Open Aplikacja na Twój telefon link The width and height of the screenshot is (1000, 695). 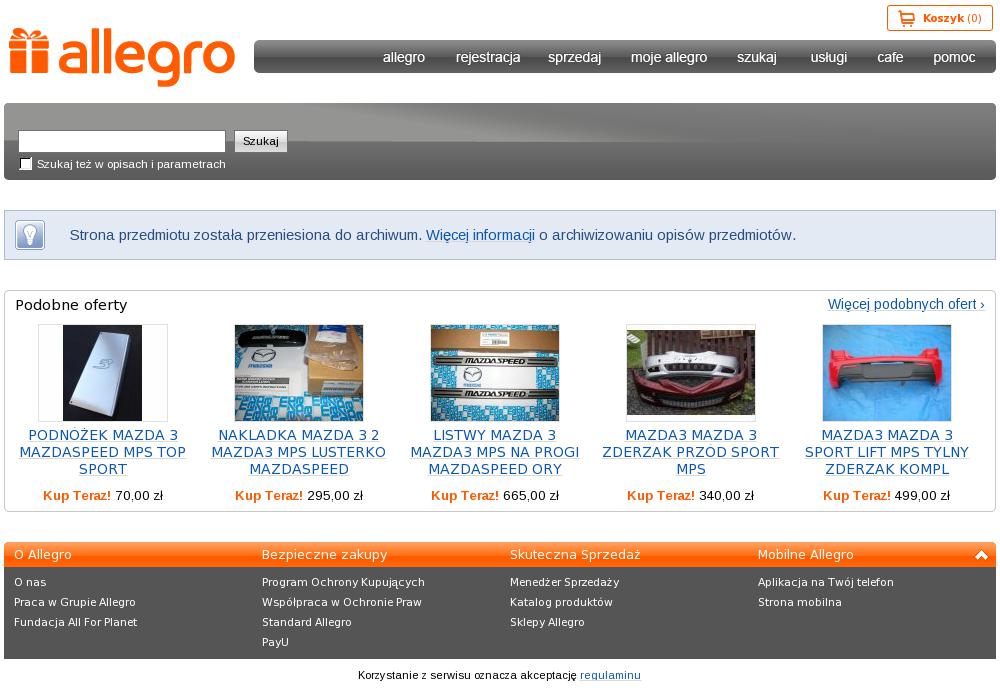826,582
